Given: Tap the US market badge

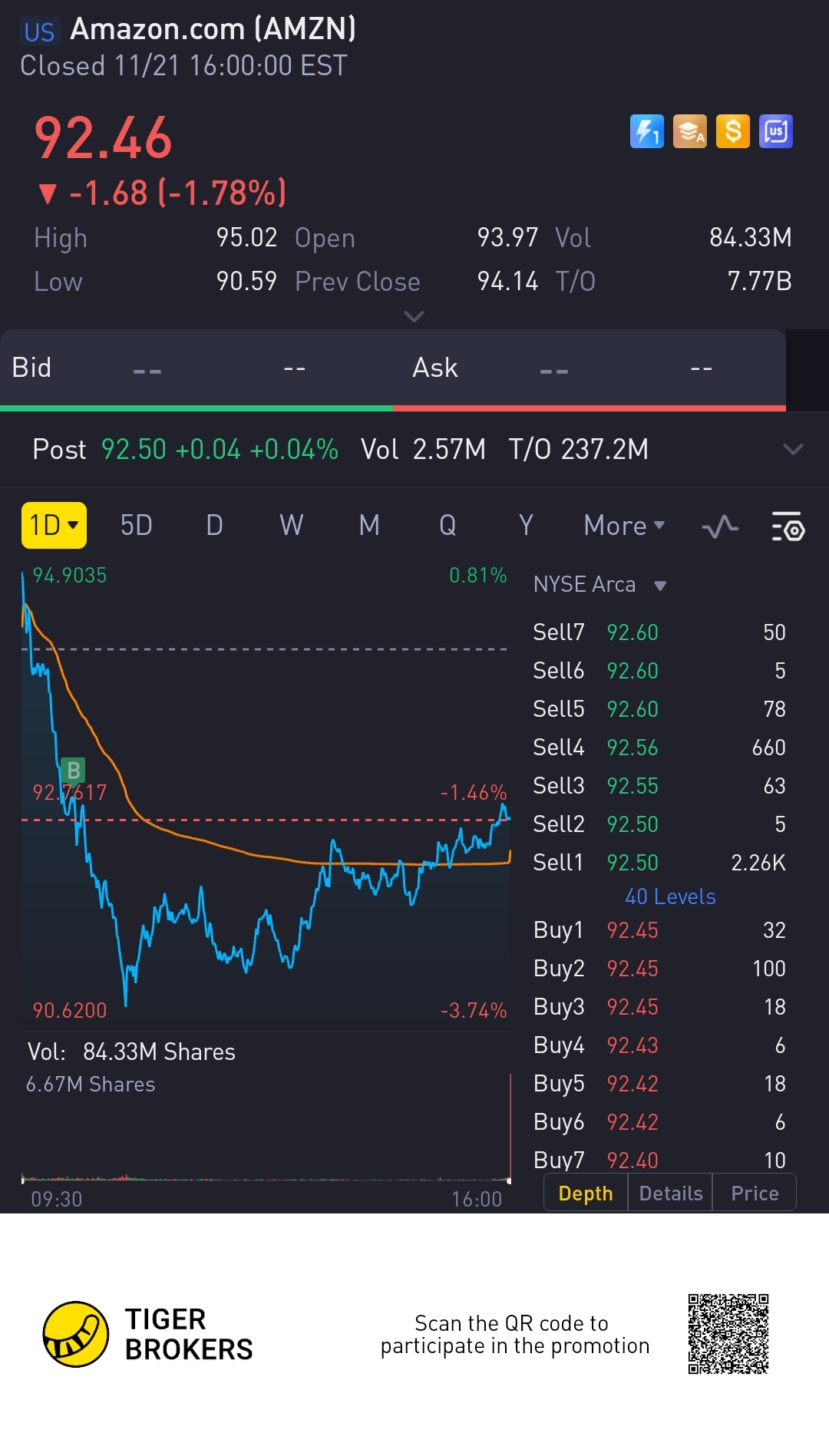Looking at the screenshot, I should pyautogui.click(x=39, y=31).
